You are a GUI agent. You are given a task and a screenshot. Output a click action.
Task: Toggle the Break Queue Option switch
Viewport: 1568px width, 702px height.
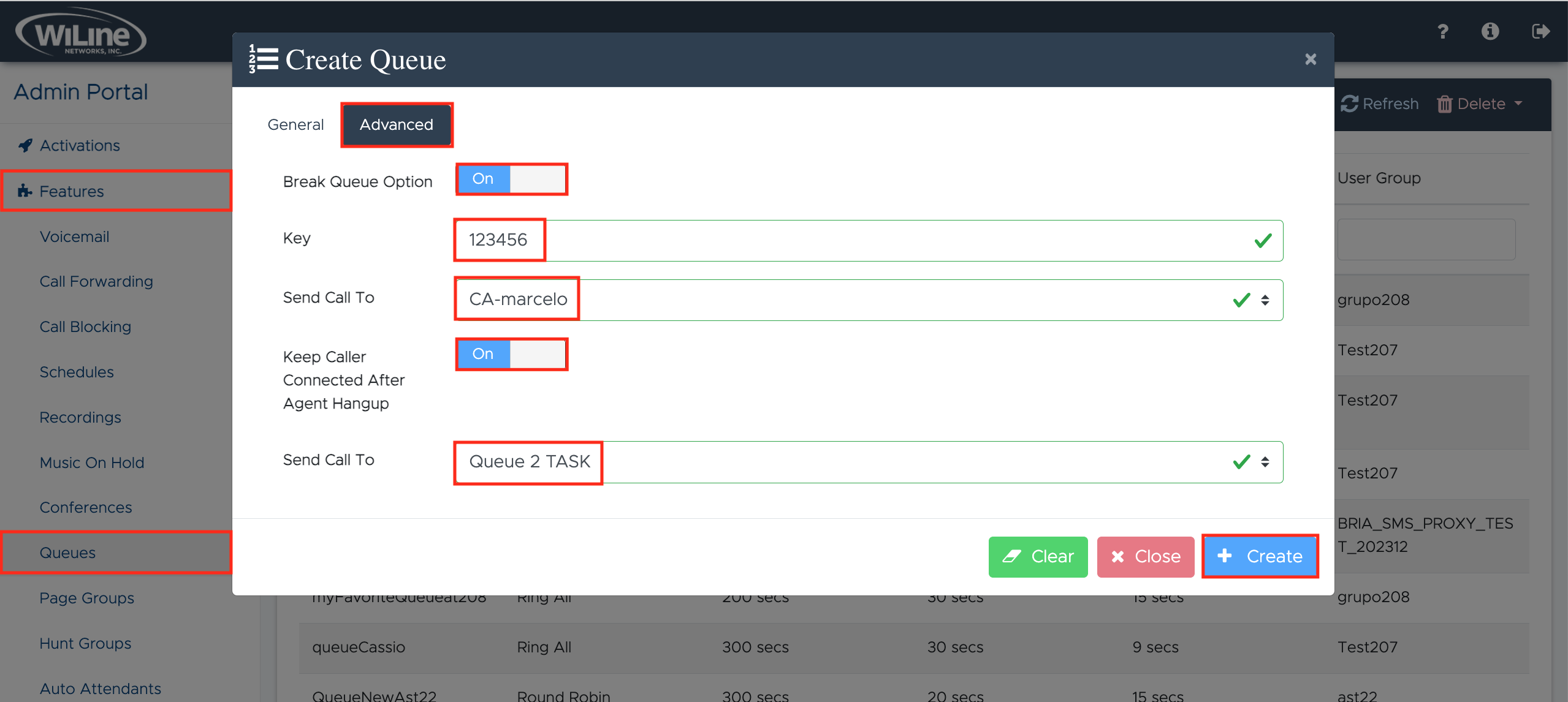(x=511, y=179)
